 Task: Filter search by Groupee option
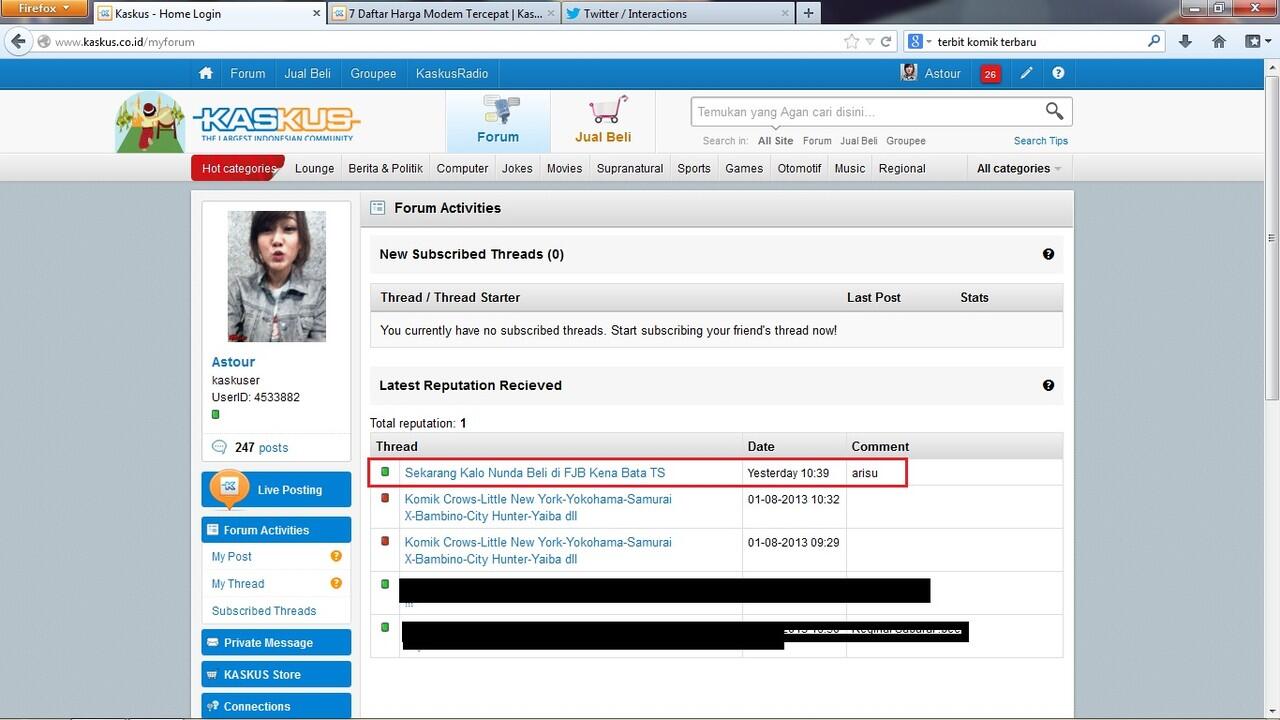pos(906,141)
